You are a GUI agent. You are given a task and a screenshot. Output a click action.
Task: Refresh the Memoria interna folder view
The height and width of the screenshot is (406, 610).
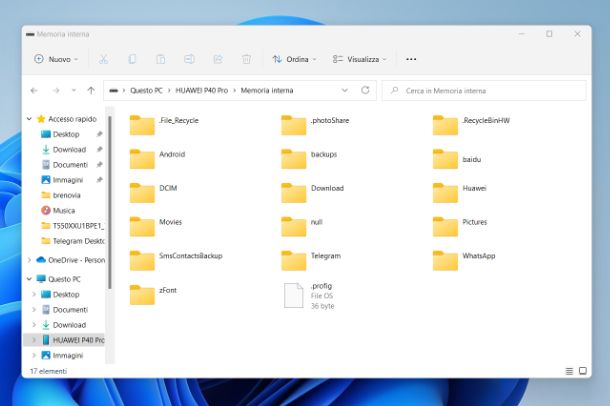coord(365,90)
